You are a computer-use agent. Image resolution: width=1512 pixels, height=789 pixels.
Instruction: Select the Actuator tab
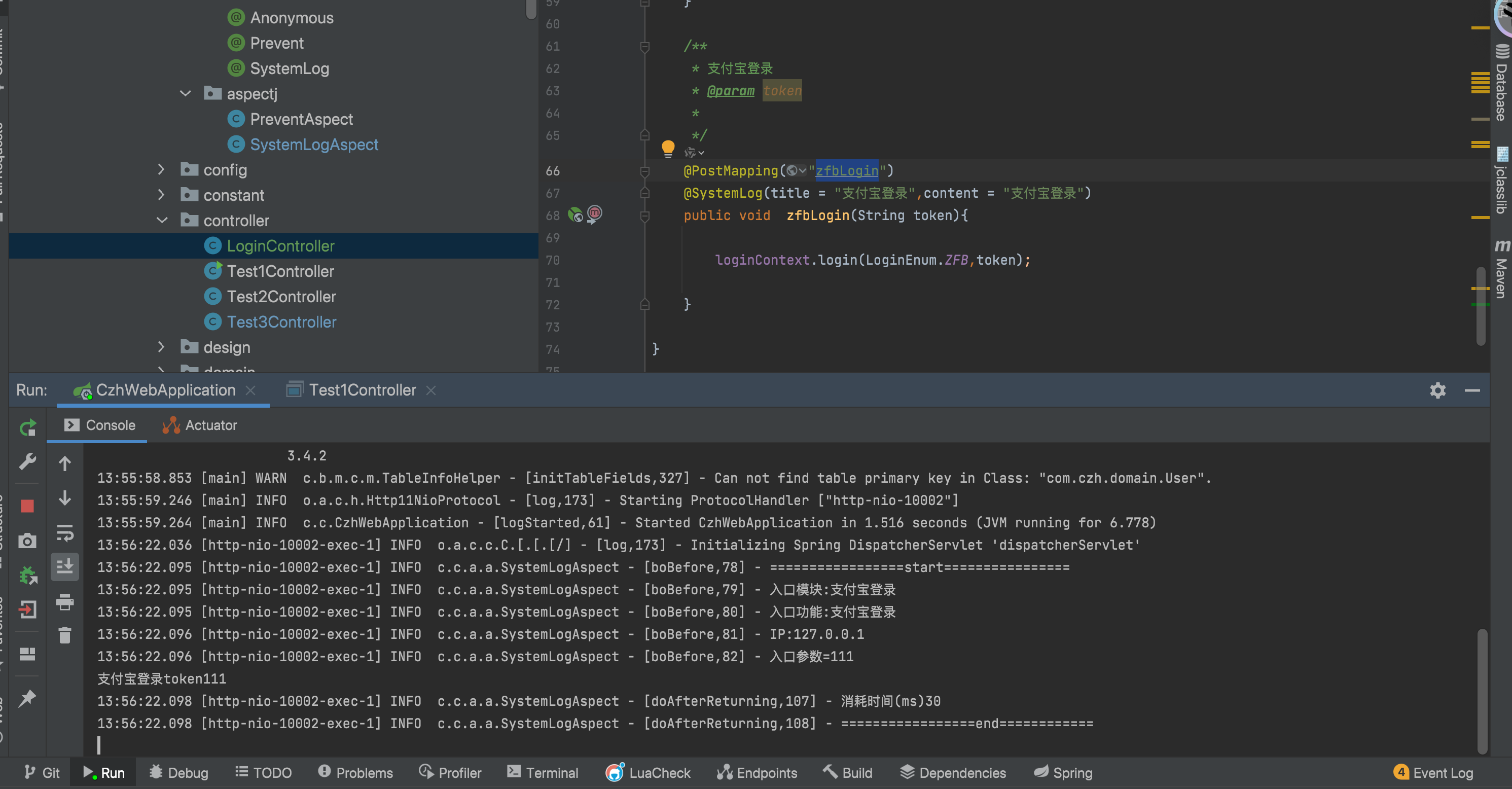pos(200,425)
